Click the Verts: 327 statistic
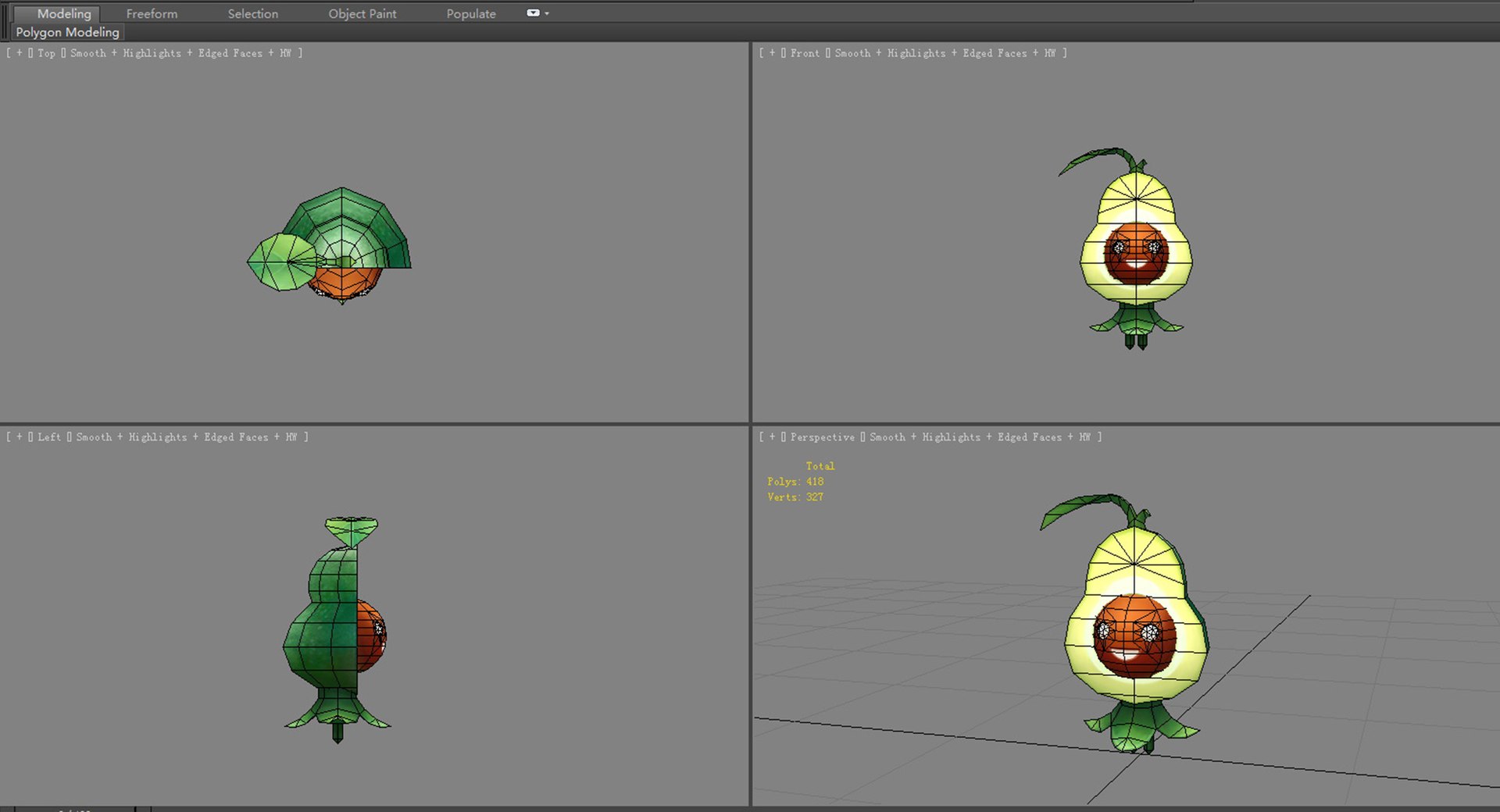1500x812 pixels. click(795, 497)
